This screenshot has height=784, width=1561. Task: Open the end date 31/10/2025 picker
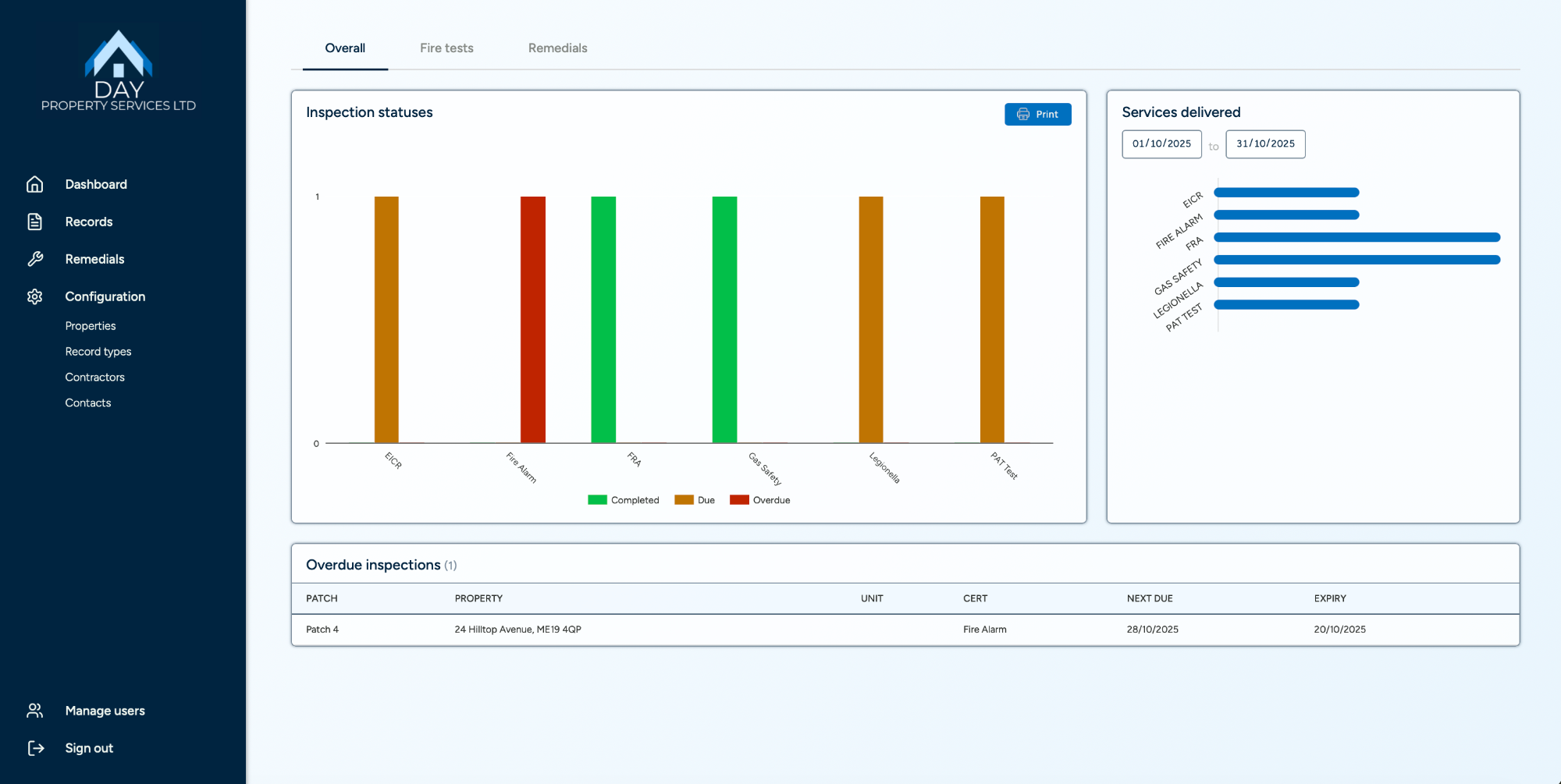tap(1265, 144)
